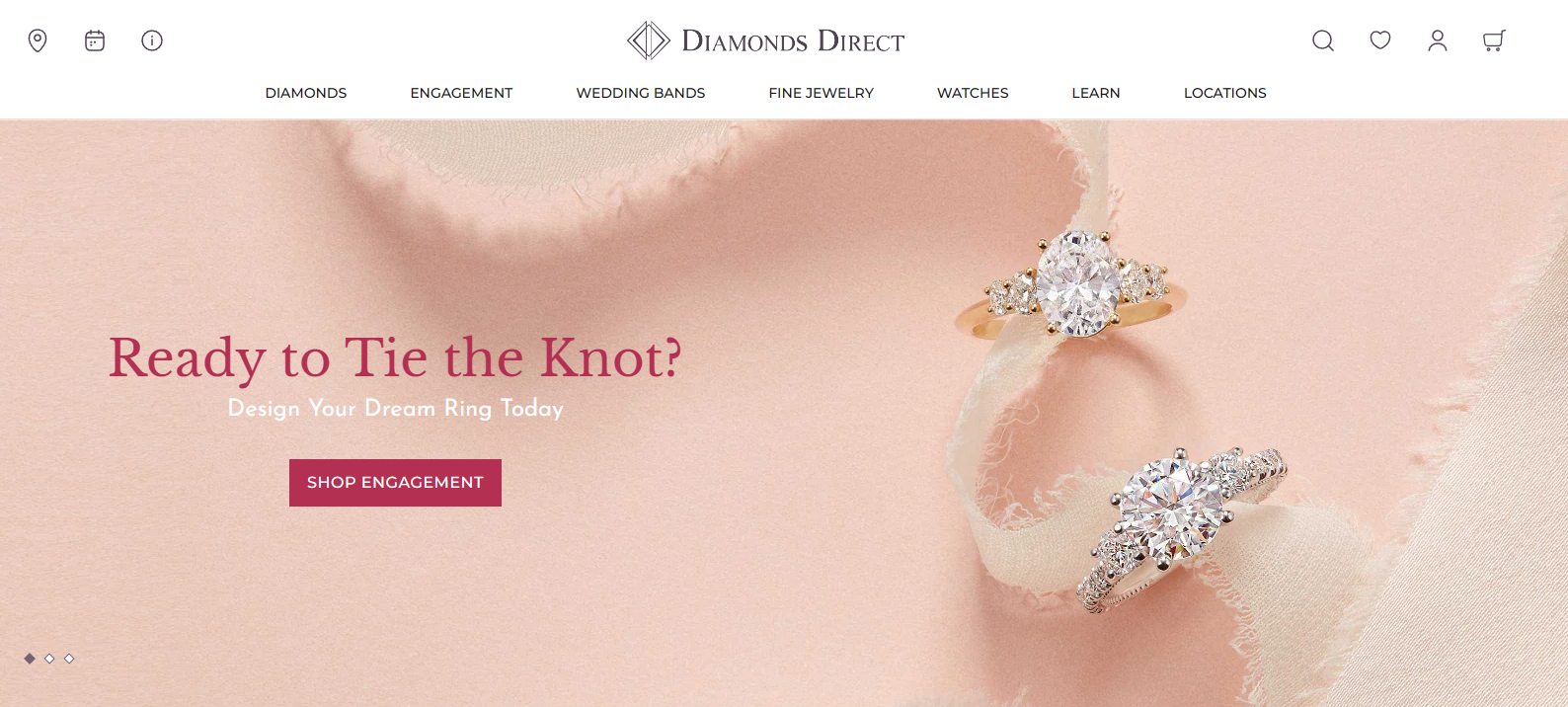Expand the Engagement menu
The height and width of the screenshot is (707, 1568).
coord(461,93)
